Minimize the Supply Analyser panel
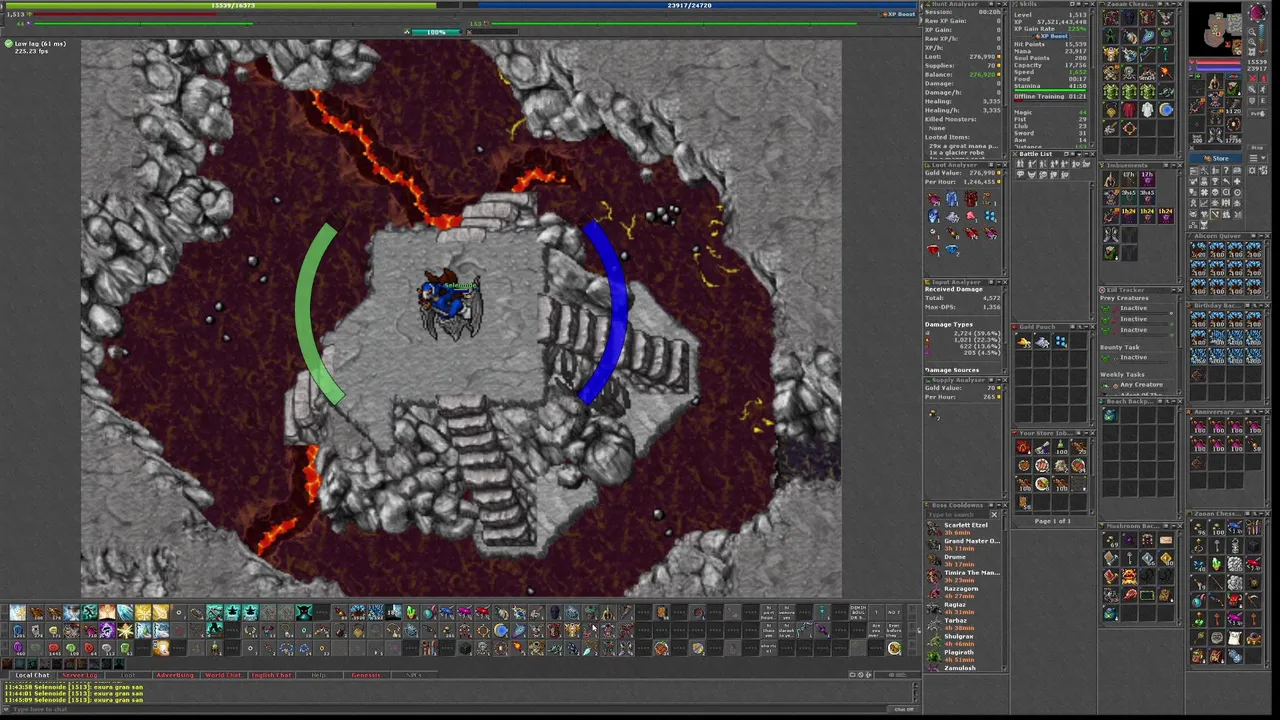Image resolution: width=1280 pixels, height=720 pixels. [x=999, y=380]
